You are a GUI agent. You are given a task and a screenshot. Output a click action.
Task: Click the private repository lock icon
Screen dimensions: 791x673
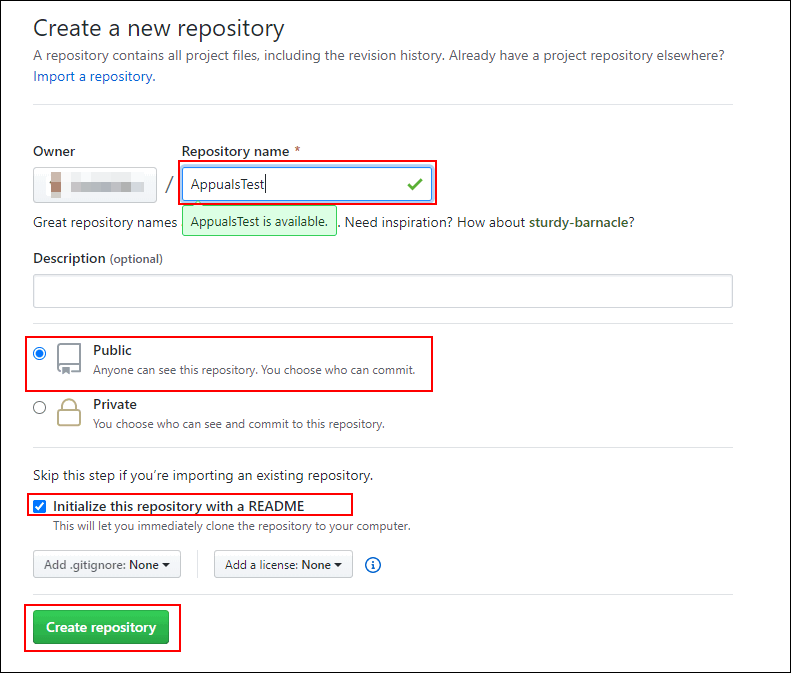69,411
